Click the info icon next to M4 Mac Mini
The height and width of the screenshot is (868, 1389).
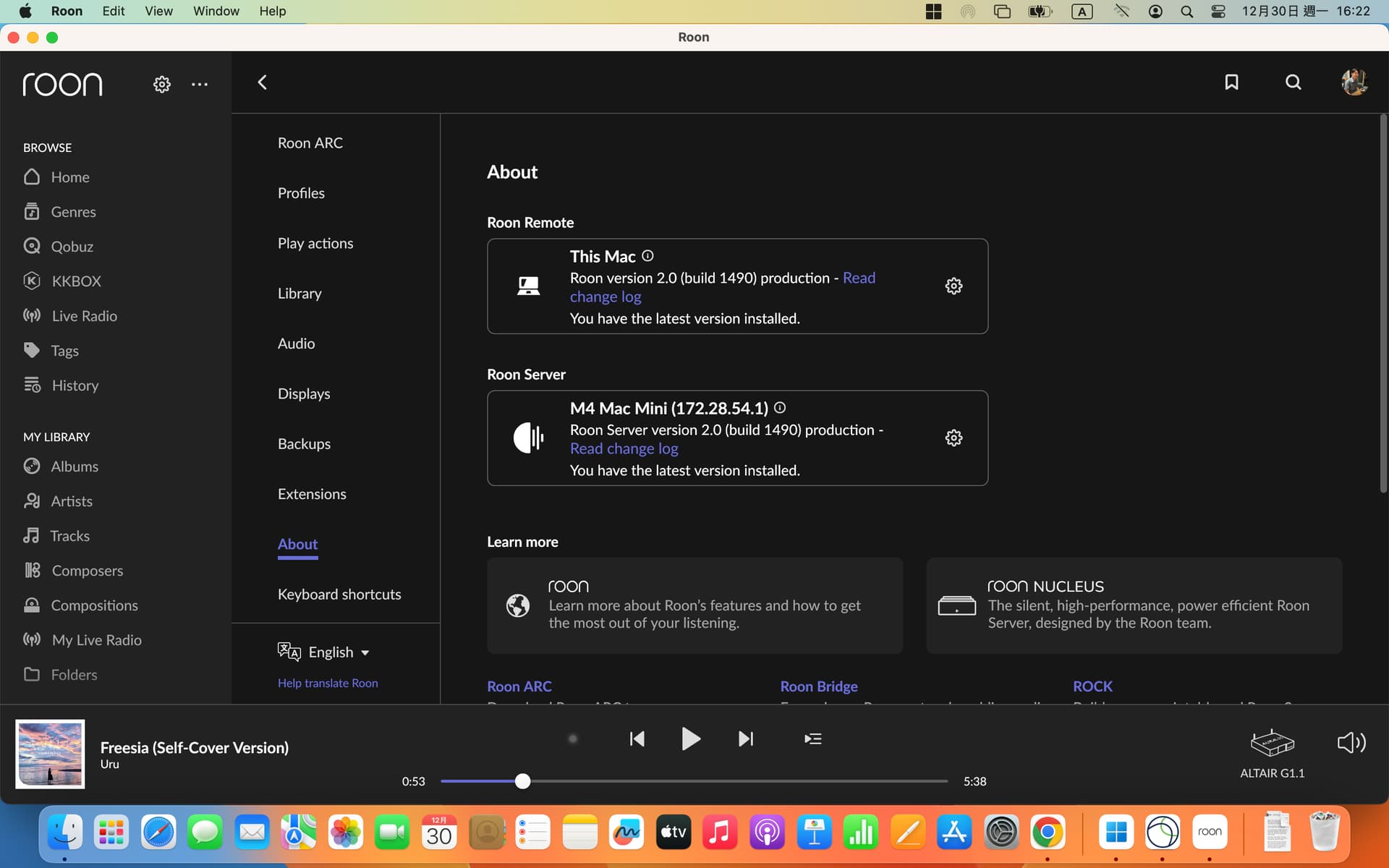780,407
